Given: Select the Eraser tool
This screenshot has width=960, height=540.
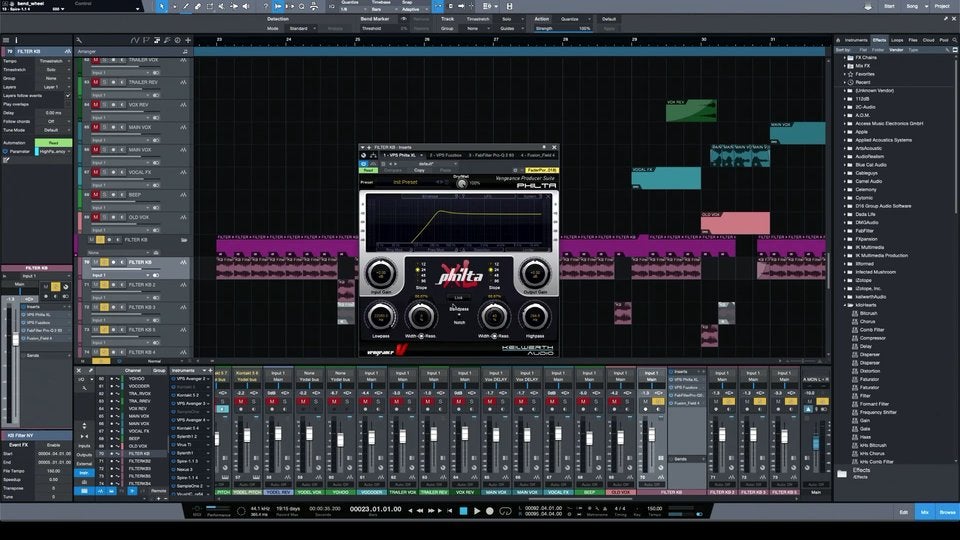Looking at the screenshot, I should (198, 6).
